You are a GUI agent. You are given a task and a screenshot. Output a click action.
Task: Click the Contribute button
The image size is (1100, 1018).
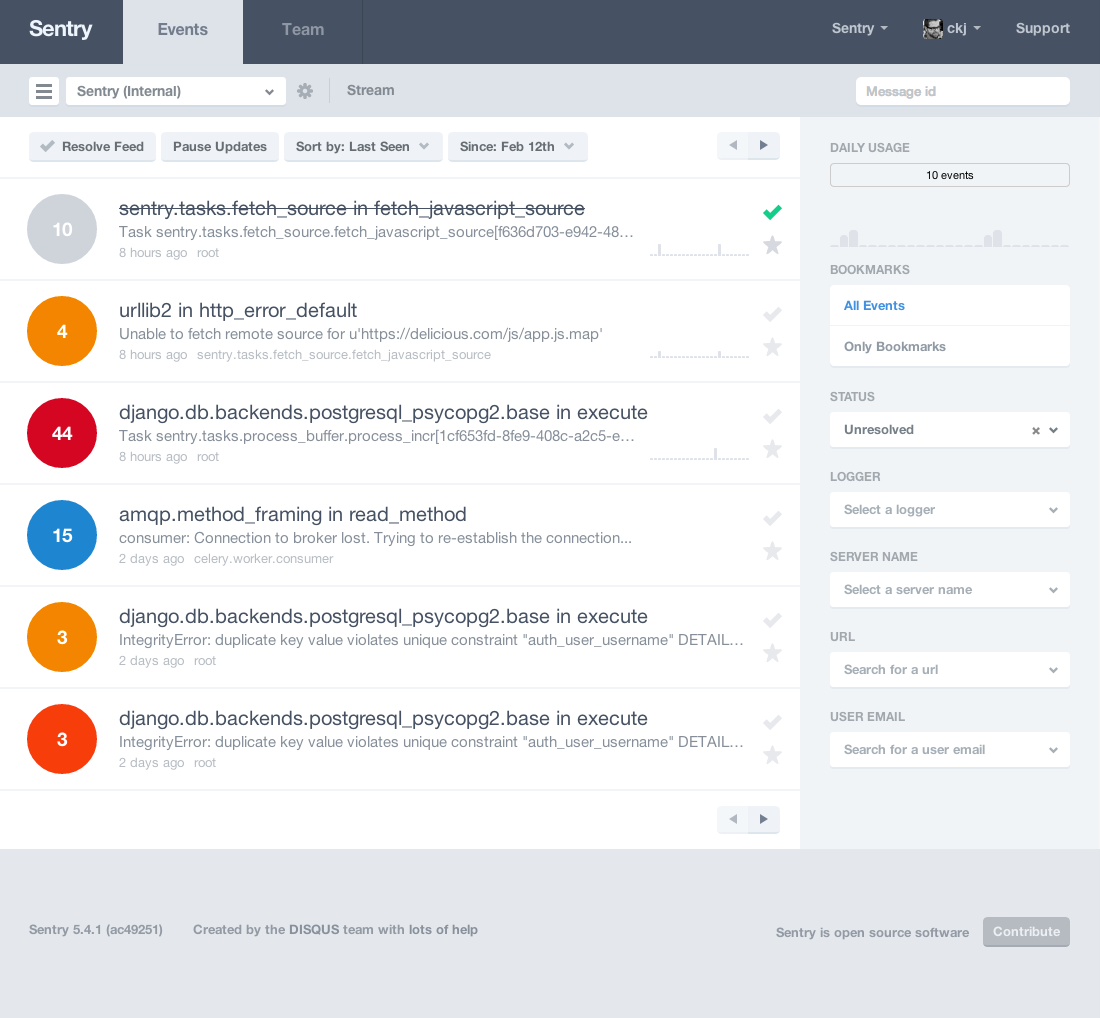(x=1026, y=932)
